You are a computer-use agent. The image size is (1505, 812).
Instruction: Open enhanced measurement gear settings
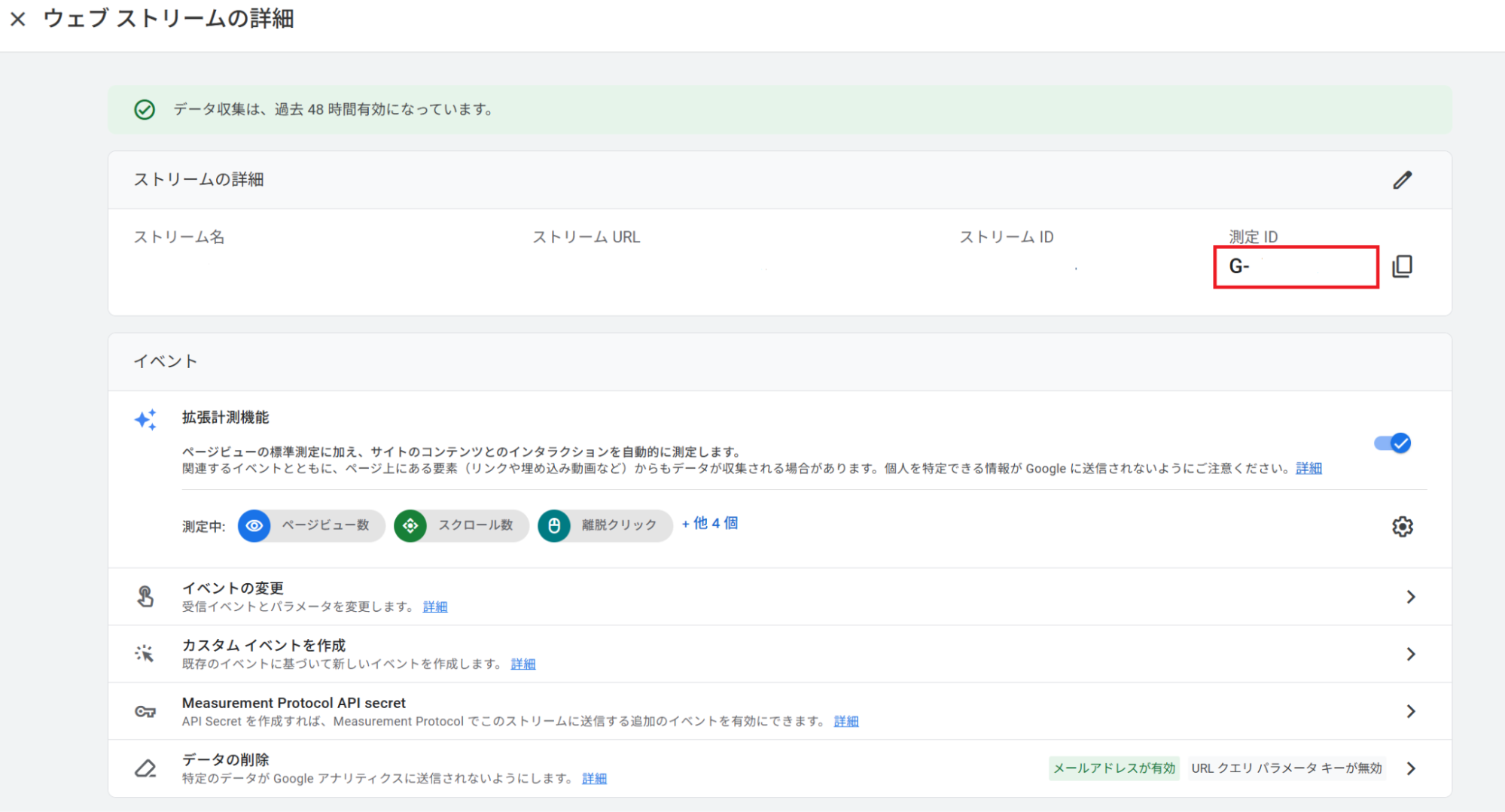(1402, 526)
